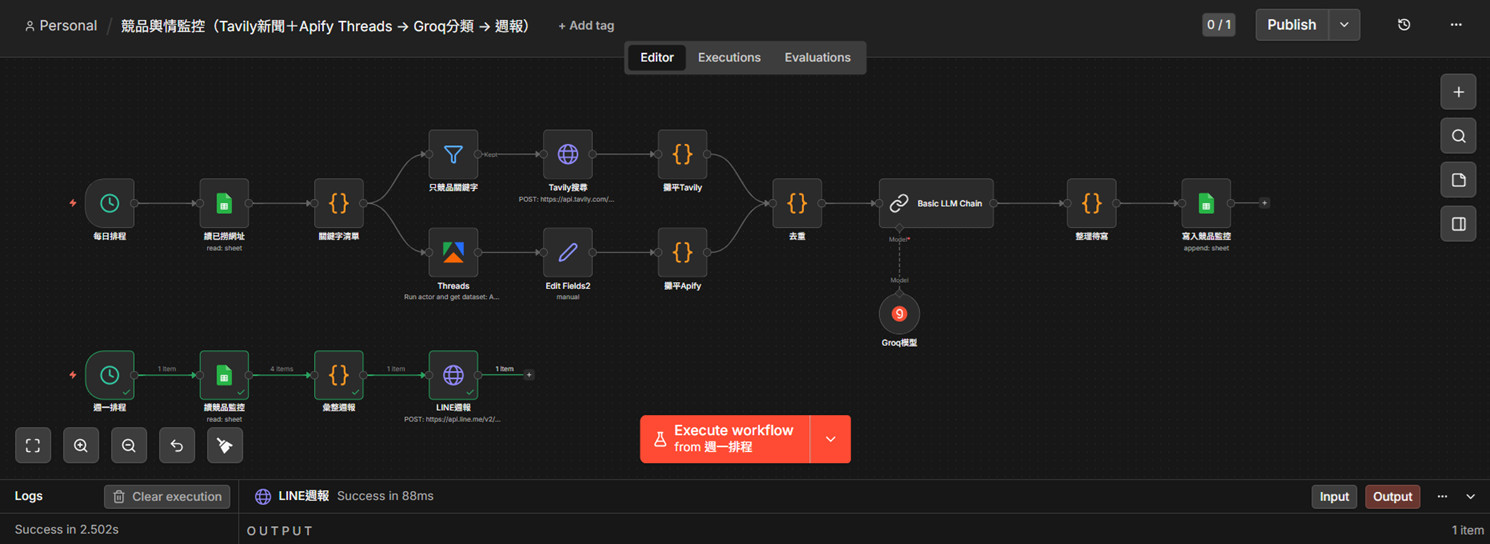Tidy up the workflow nodes
Image resolution: width=1490 pixels, height=544 pixels.
[225, 446]
